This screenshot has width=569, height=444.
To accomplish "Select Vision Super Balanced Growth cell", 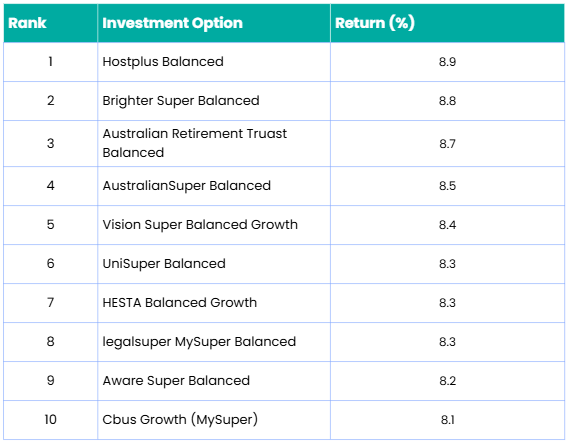I will coord(214,225).
